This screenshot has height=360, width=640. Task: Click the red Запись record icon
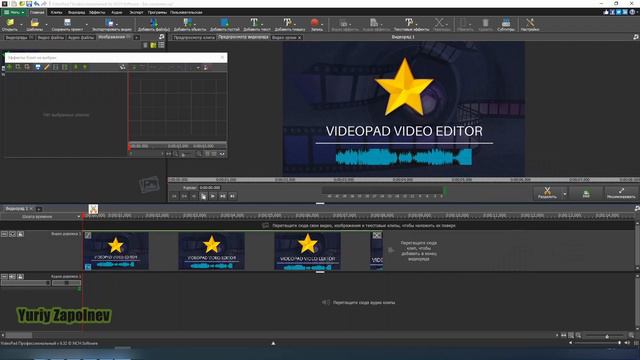point(315,23)
